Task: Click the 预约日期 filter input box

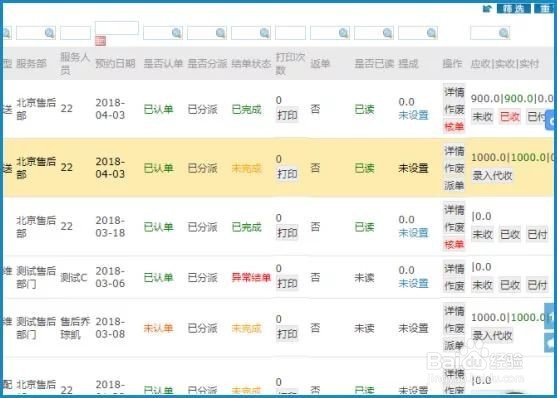Action: point(117,28)
